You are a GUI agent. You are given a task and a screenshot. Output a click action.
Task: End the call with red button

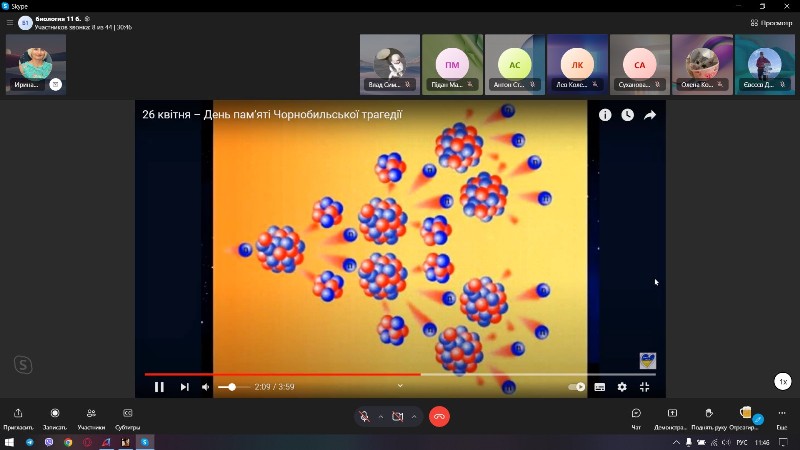point(439,416)
